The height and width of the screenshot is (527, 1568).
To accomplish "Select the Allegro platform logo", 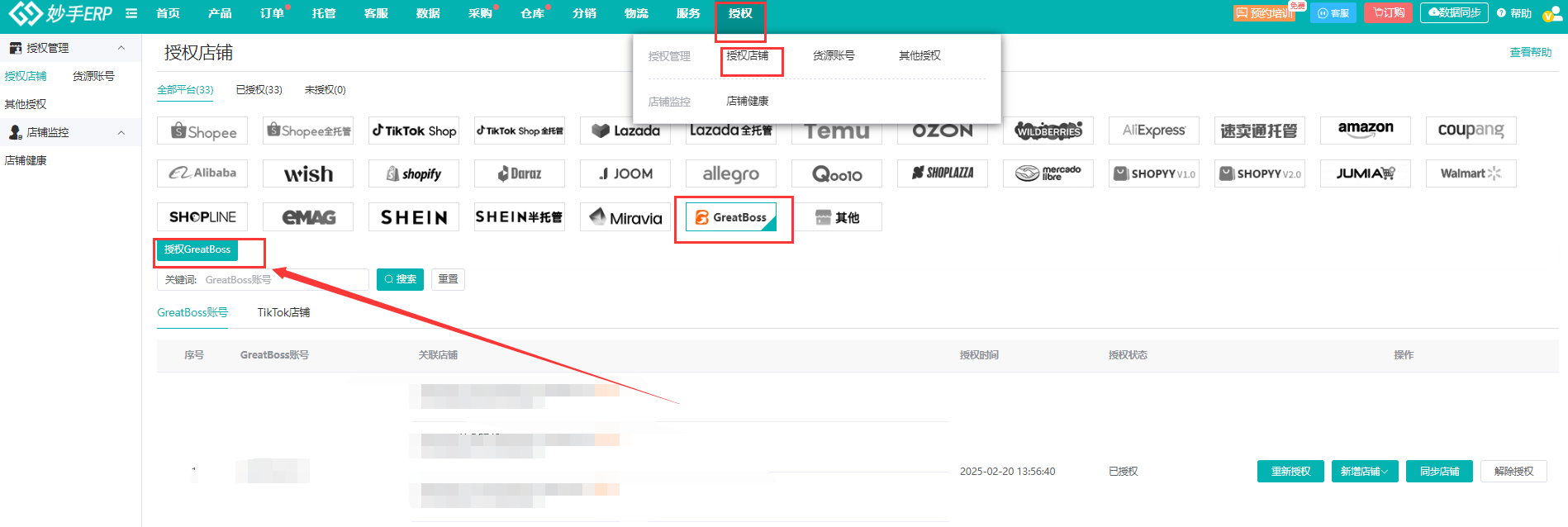I will tap(731, 173).
